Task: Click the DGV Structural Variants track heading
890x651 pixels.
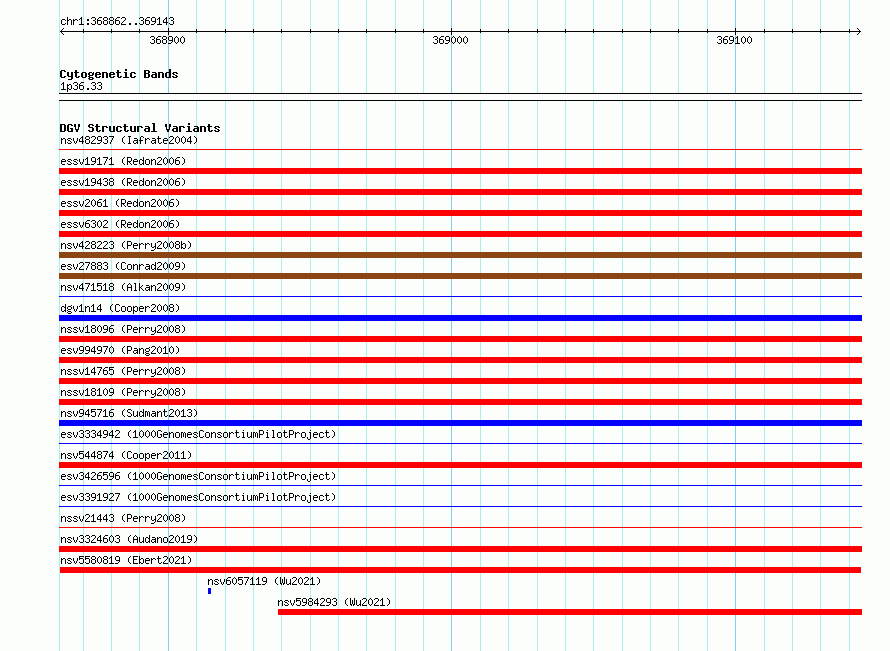Action: pos(140,128)
